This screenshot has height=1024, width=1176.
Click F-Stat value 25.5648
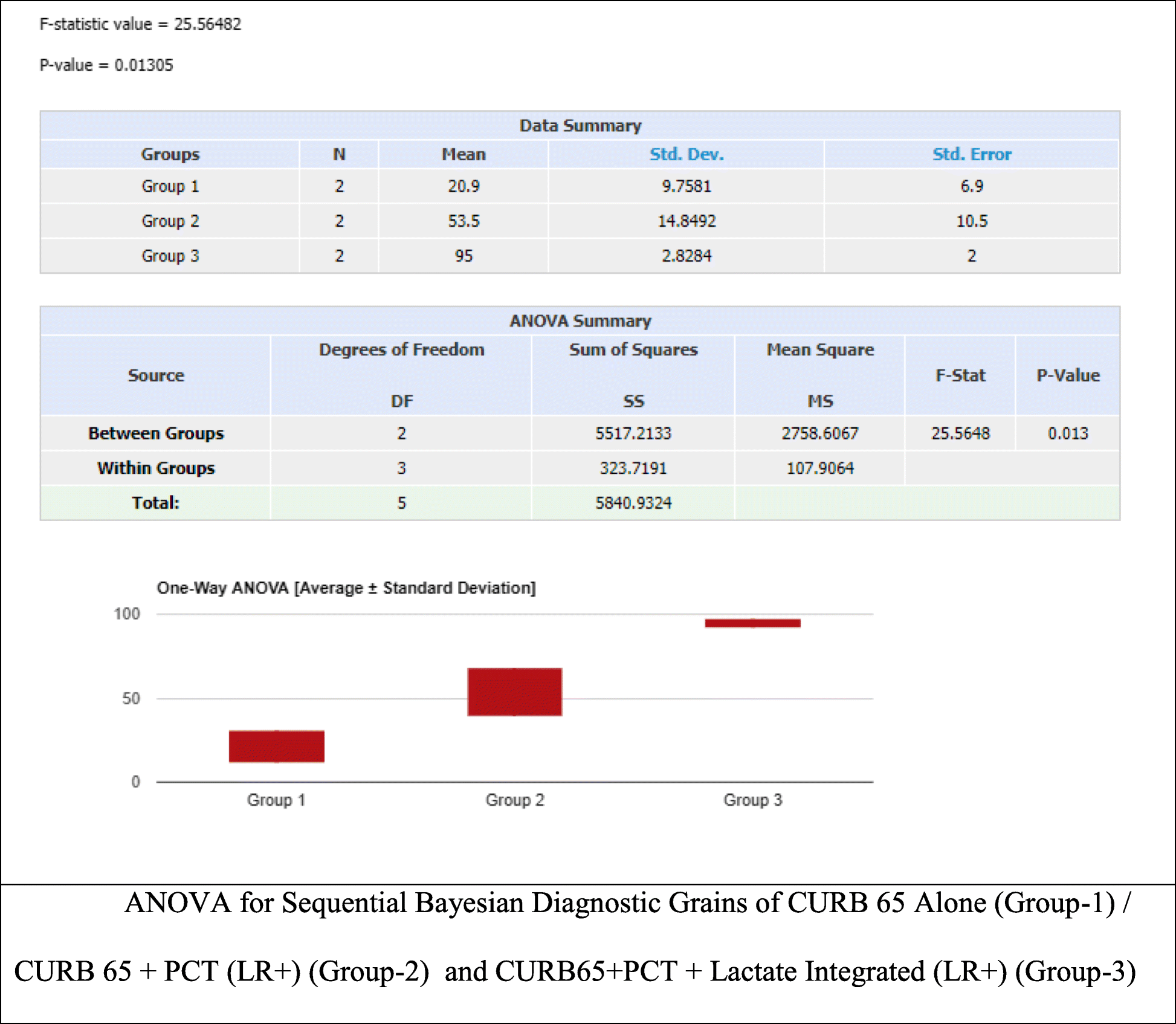960,433
